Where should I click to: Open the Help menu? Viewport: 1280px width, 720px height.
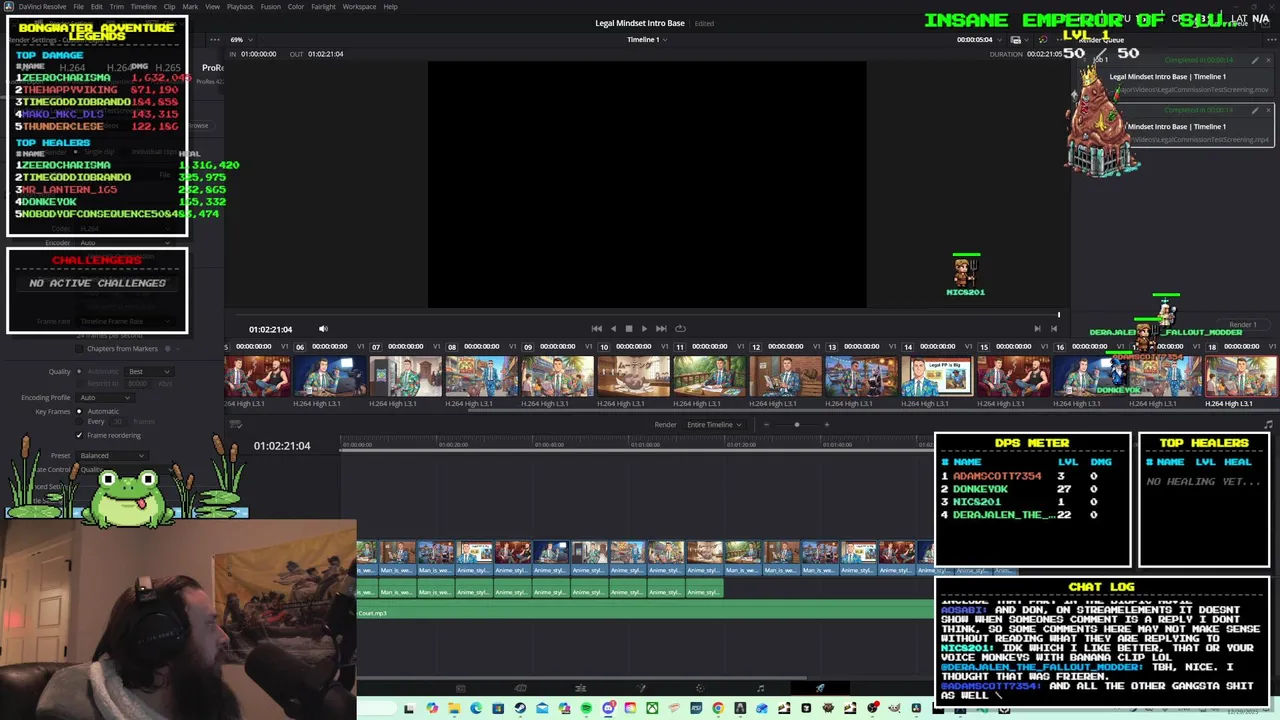tap(390, 7)
